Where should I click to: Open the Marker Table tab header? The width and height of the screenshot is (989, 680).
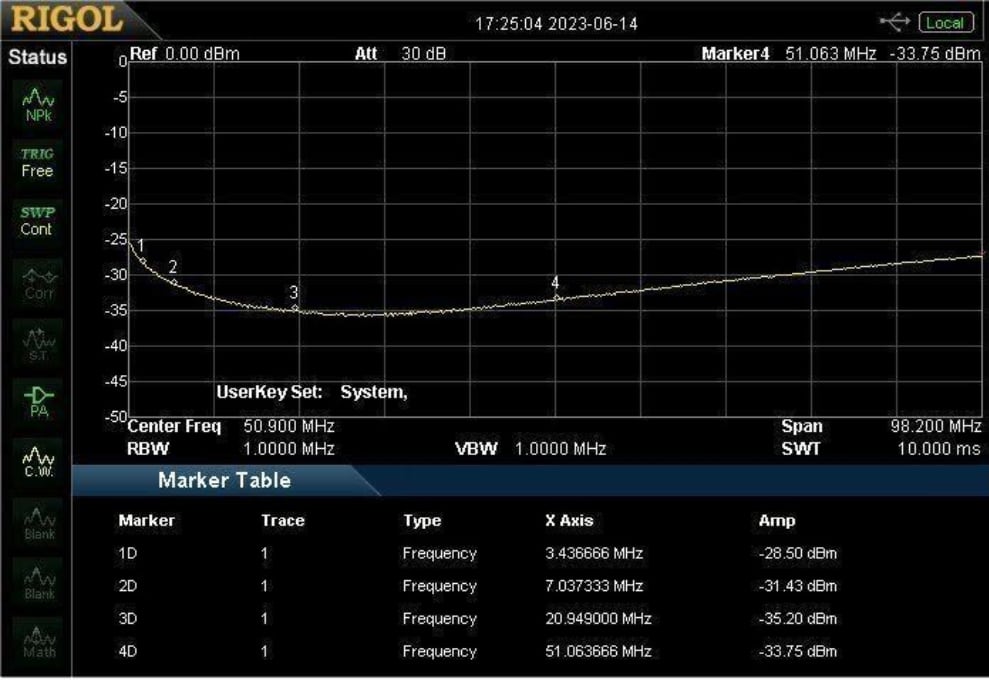coord(224,481)
